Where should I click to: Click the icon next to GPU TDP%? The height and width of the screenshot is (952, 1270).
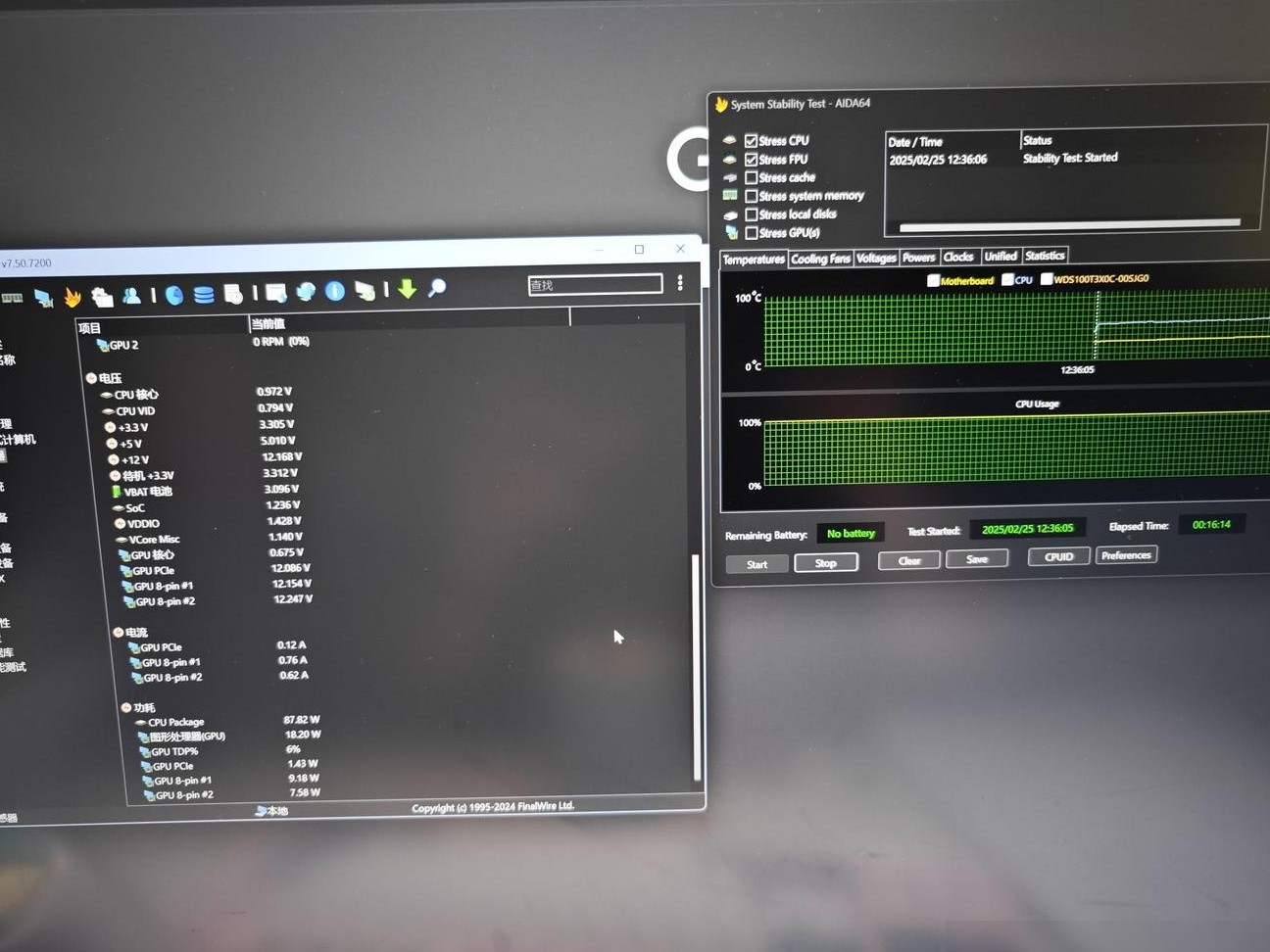[144, 752]
